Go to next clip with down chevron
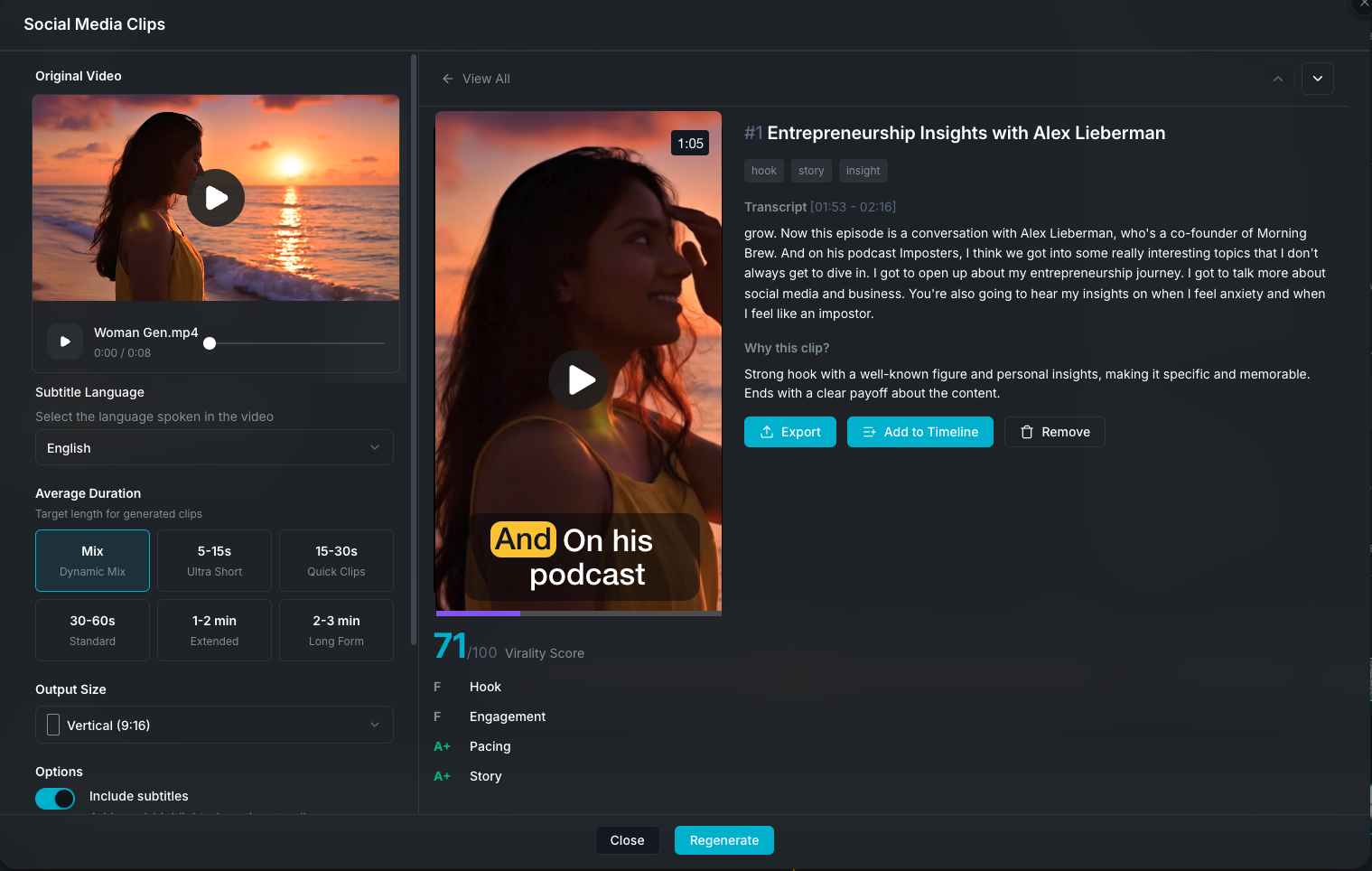The image size is (1372, 871). click(1318, 79)
